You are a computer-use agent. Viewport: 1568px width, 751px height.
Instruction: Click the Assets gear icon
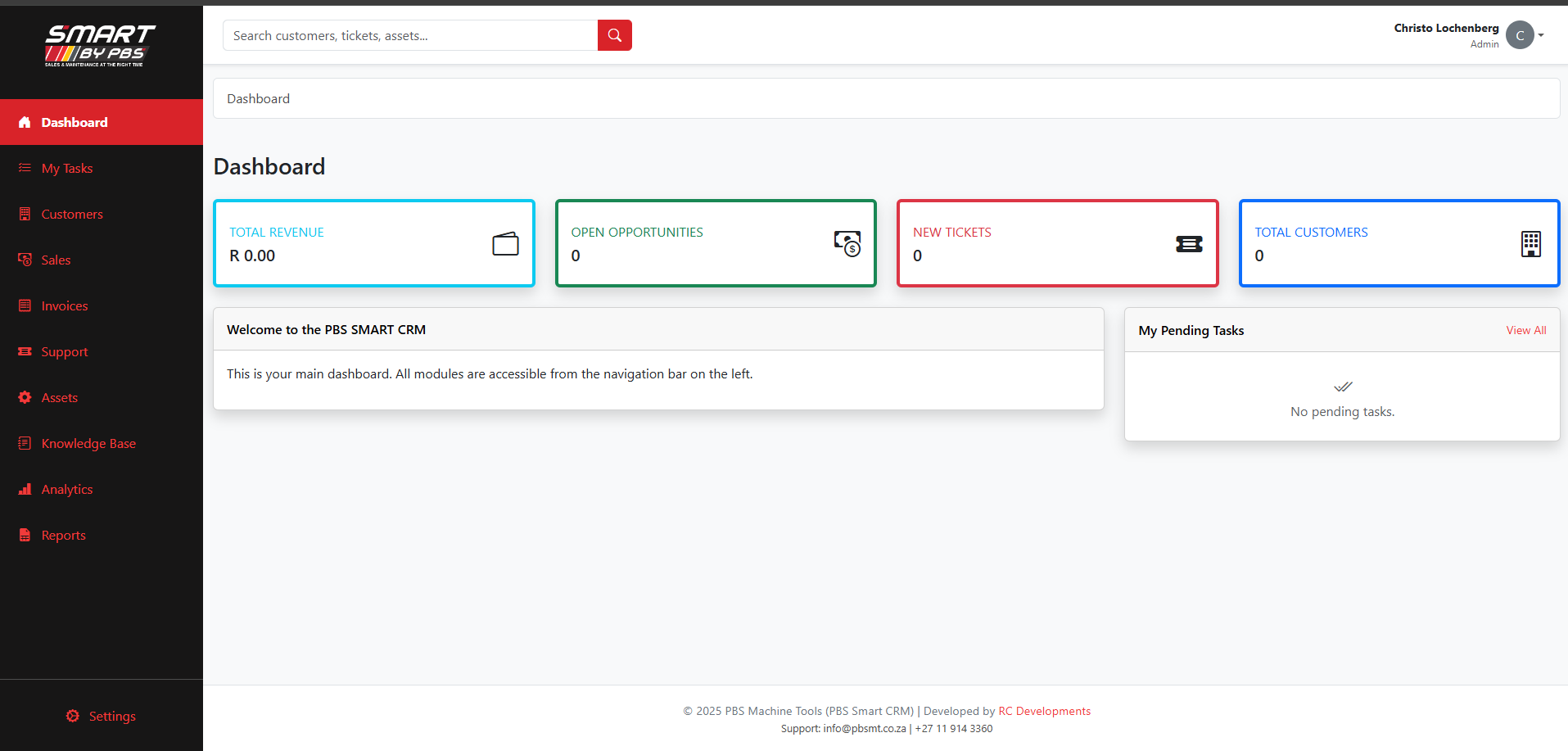[25, 397]
